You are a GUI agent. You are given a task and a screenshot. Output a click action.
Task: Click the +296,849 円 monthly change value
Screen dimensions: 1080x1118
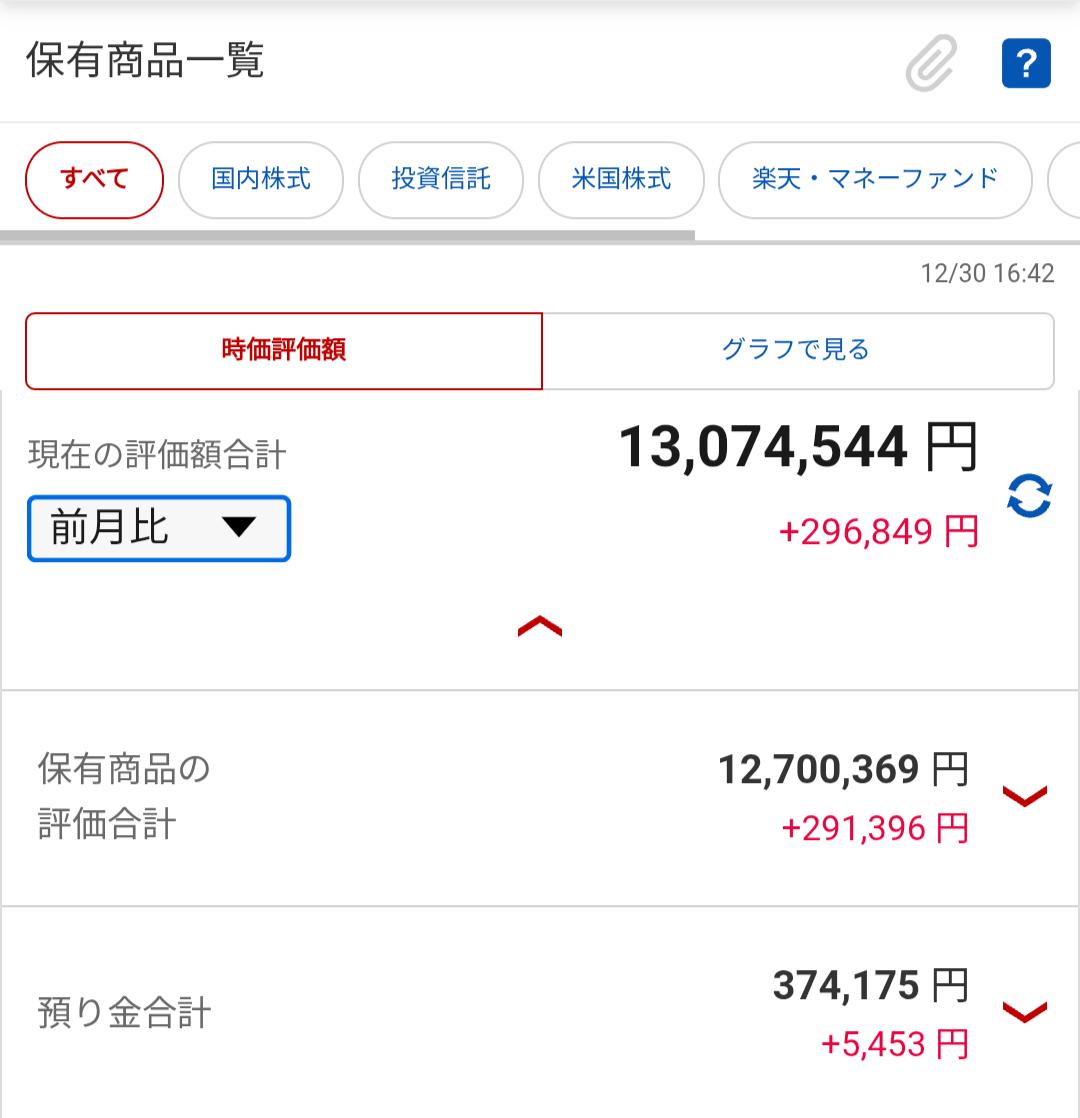tap(878, 531)
